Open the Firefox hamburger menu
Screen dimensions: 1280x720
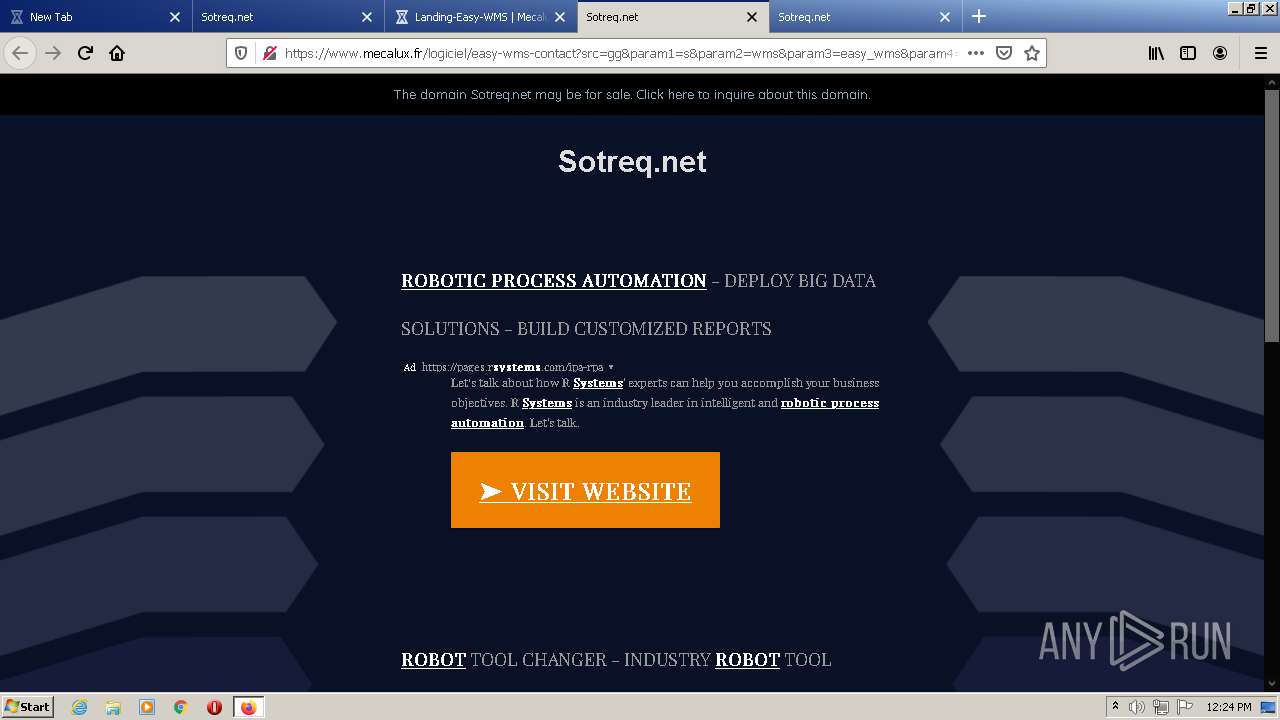[x=1260, y=53]
